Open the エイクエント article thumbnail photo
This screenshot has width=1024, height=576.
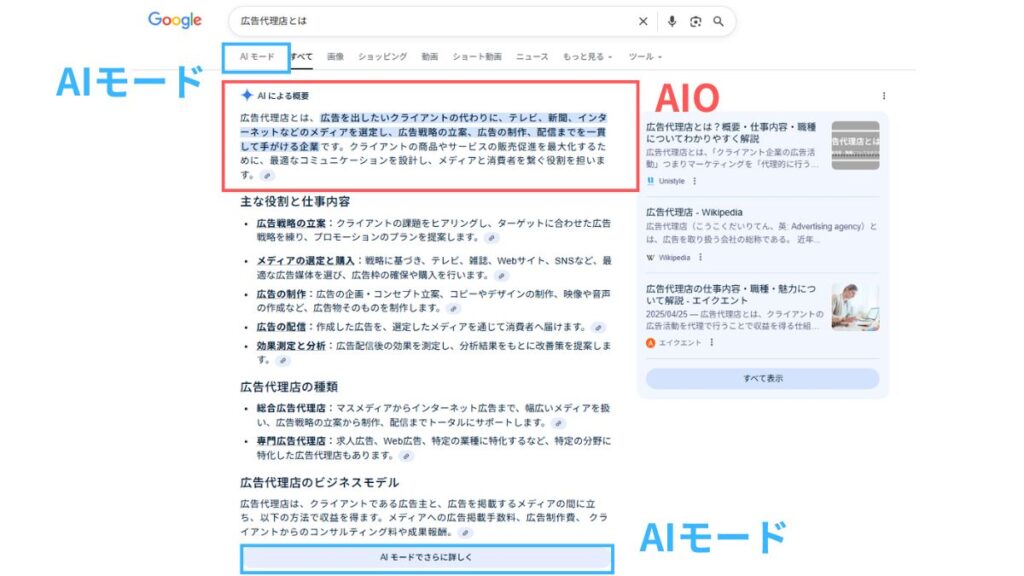[856, 307]
